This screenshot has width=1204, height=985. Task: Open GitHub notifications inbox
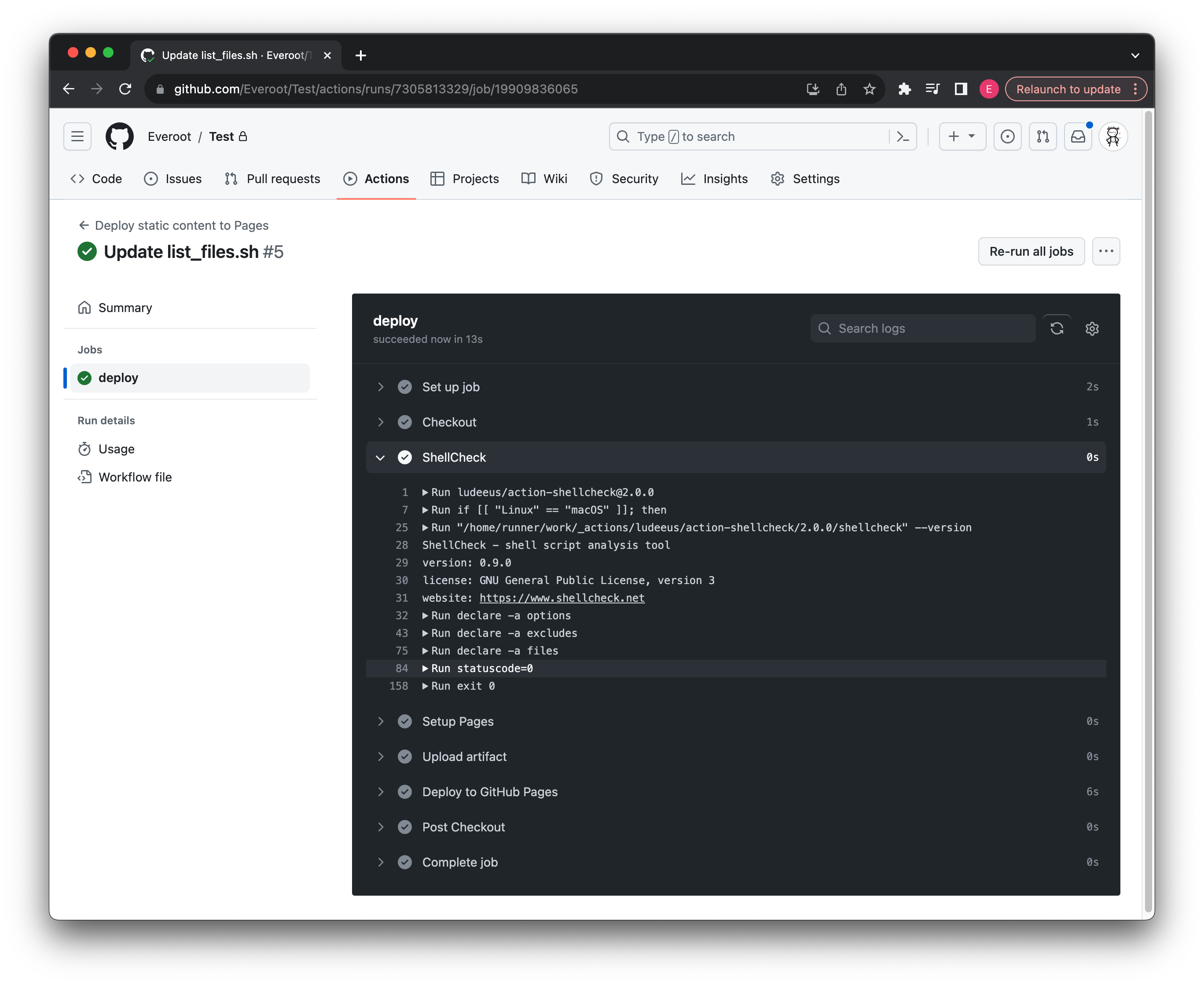[x=1077, y=136]
